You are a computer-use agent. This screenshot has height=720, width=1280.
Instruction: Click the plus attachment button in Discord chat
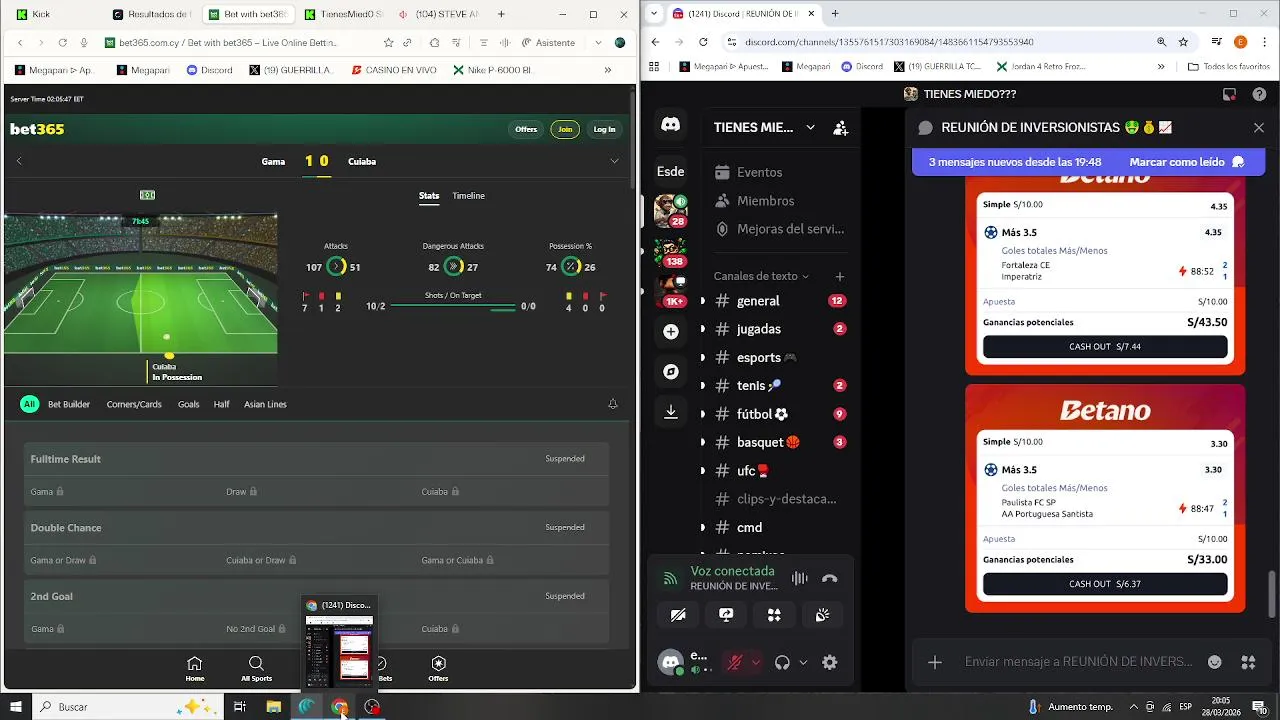(935, 662)
